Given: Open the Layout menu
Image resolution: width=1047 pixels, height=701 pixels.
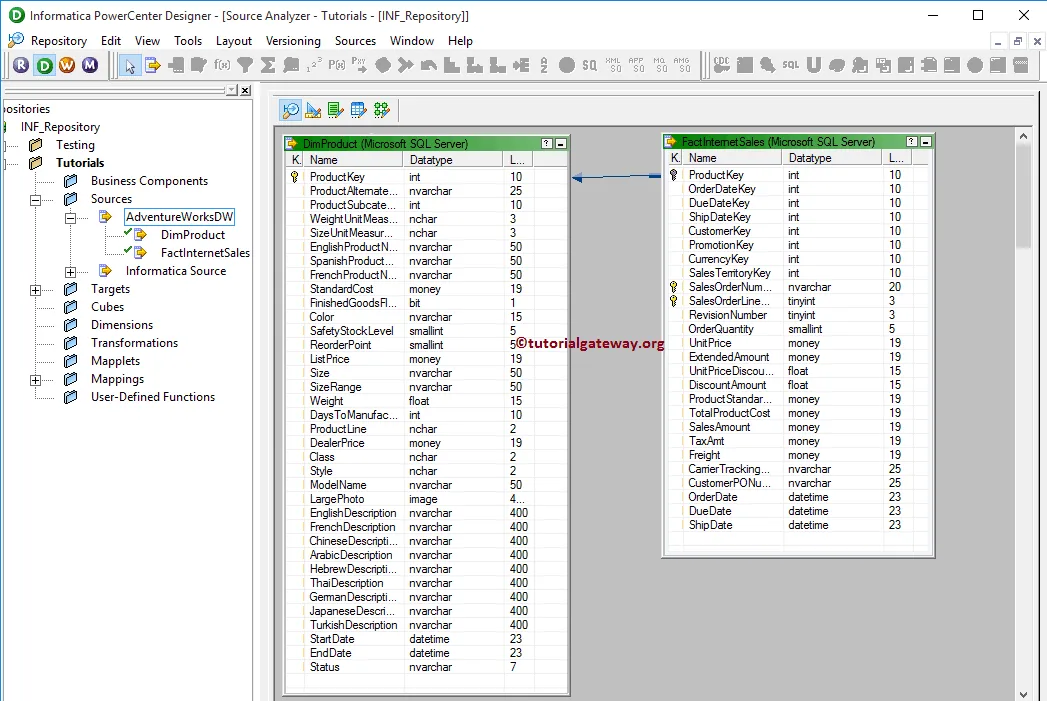Looking at the screenshot, I should (234, 41).
